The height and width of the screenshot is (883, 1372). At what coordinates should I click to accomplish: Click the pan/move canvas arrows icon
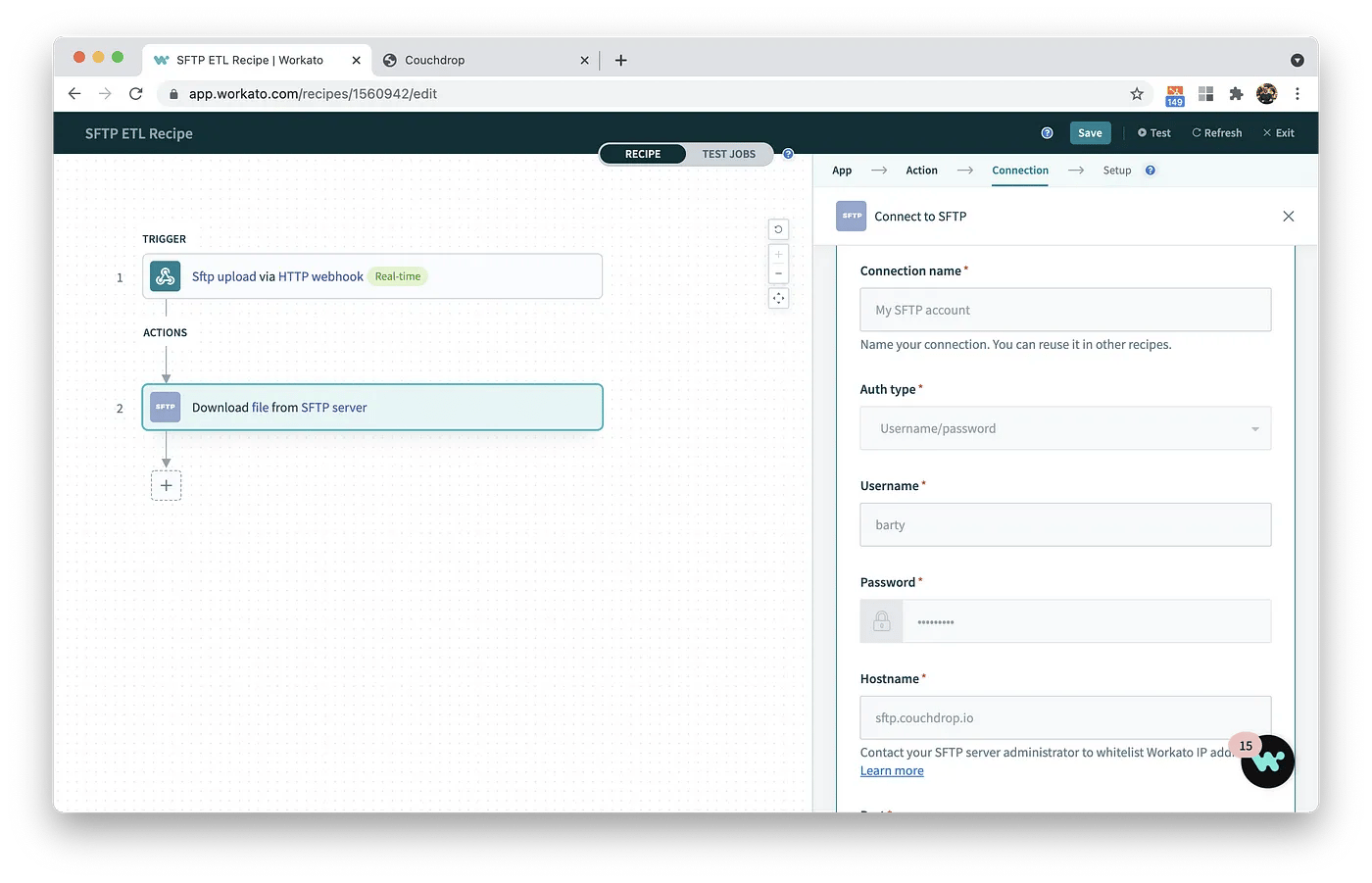(x=778, y=298)
